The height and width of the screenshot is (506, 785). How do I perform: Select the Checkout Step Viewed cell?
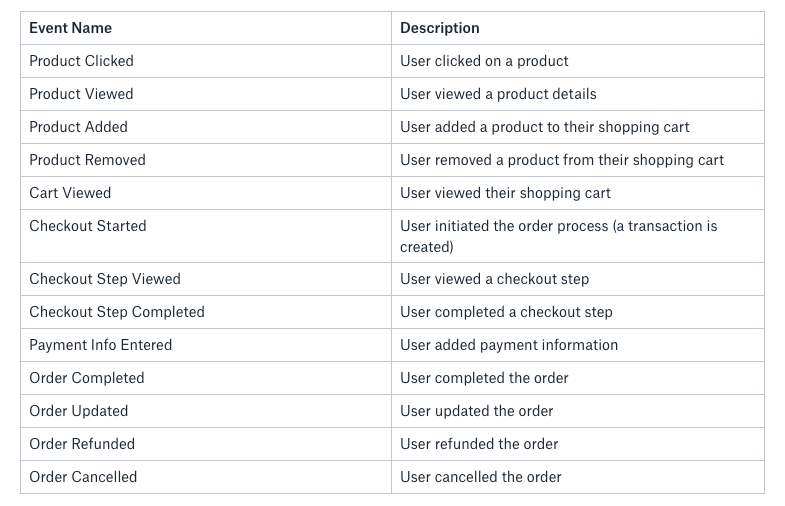[105, 279]
